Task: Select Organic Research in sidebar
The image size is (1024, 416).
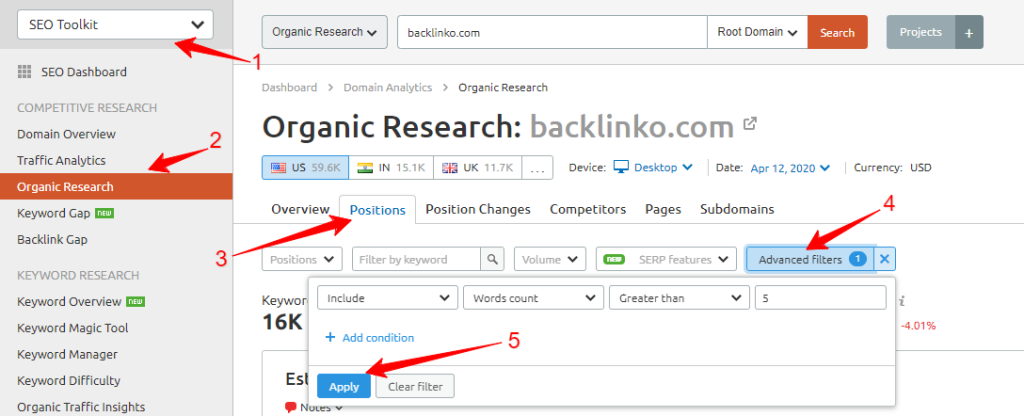Action: (x=116, y=187)
